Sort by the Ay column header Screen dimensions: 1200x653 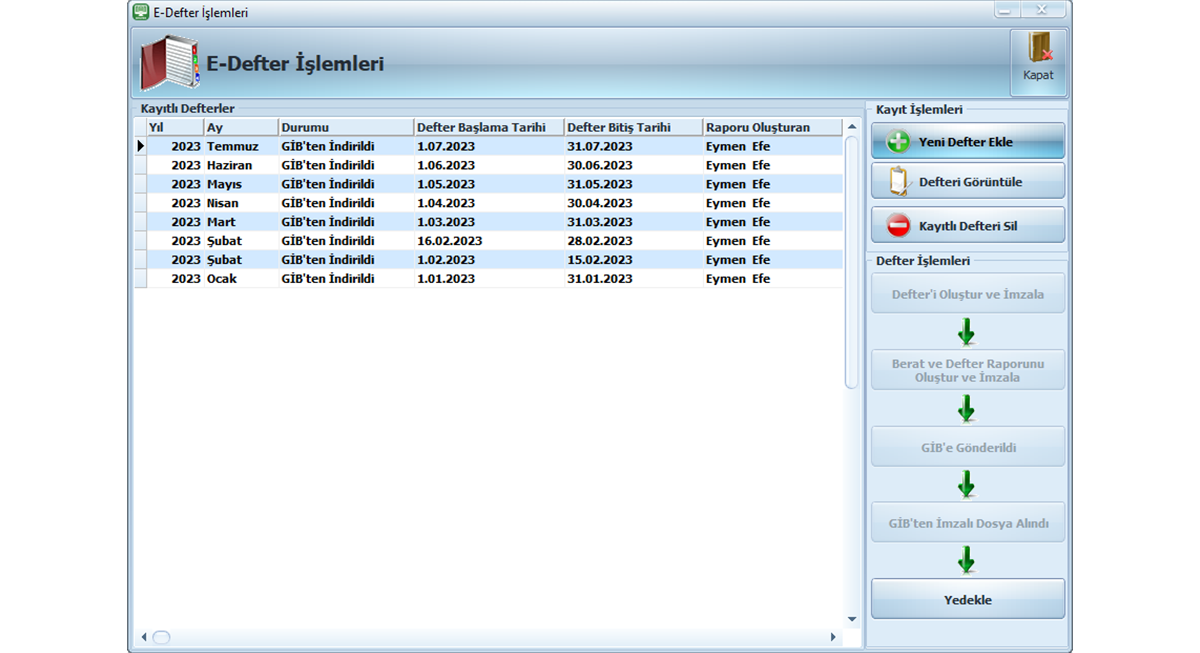[x=240, y=127]
